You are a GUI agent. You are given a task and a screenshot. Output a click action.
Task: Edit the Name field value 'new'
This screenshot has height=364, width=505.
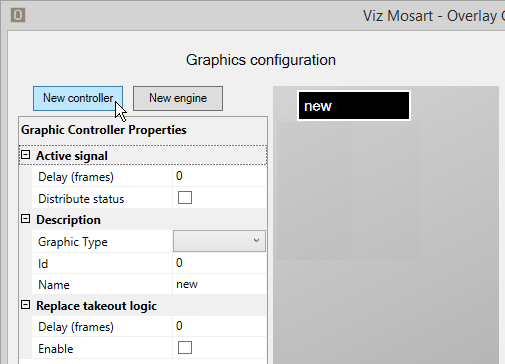click(x=219, y=284)
